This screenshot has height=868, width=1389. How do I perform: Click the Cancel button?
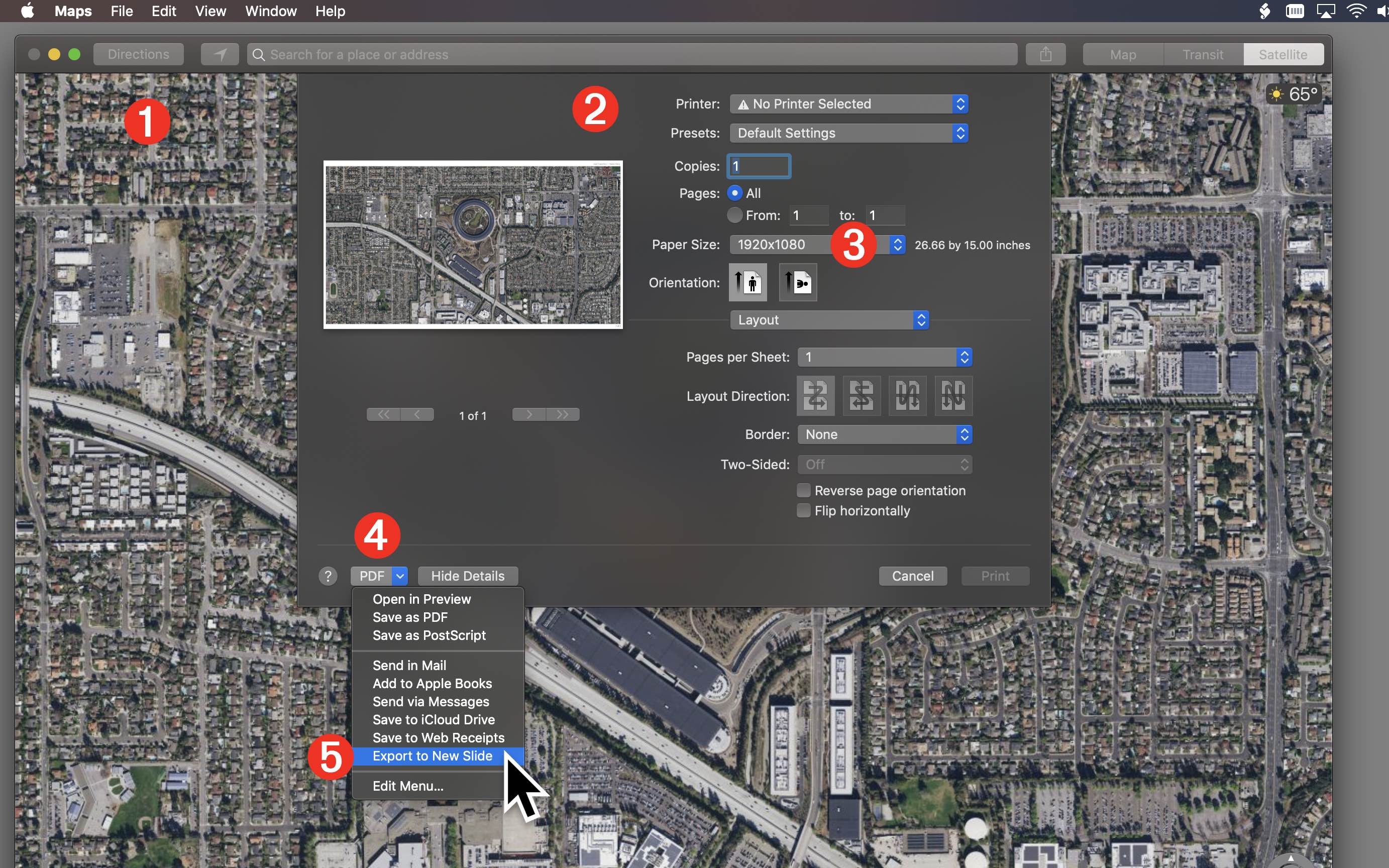point(912,576)
